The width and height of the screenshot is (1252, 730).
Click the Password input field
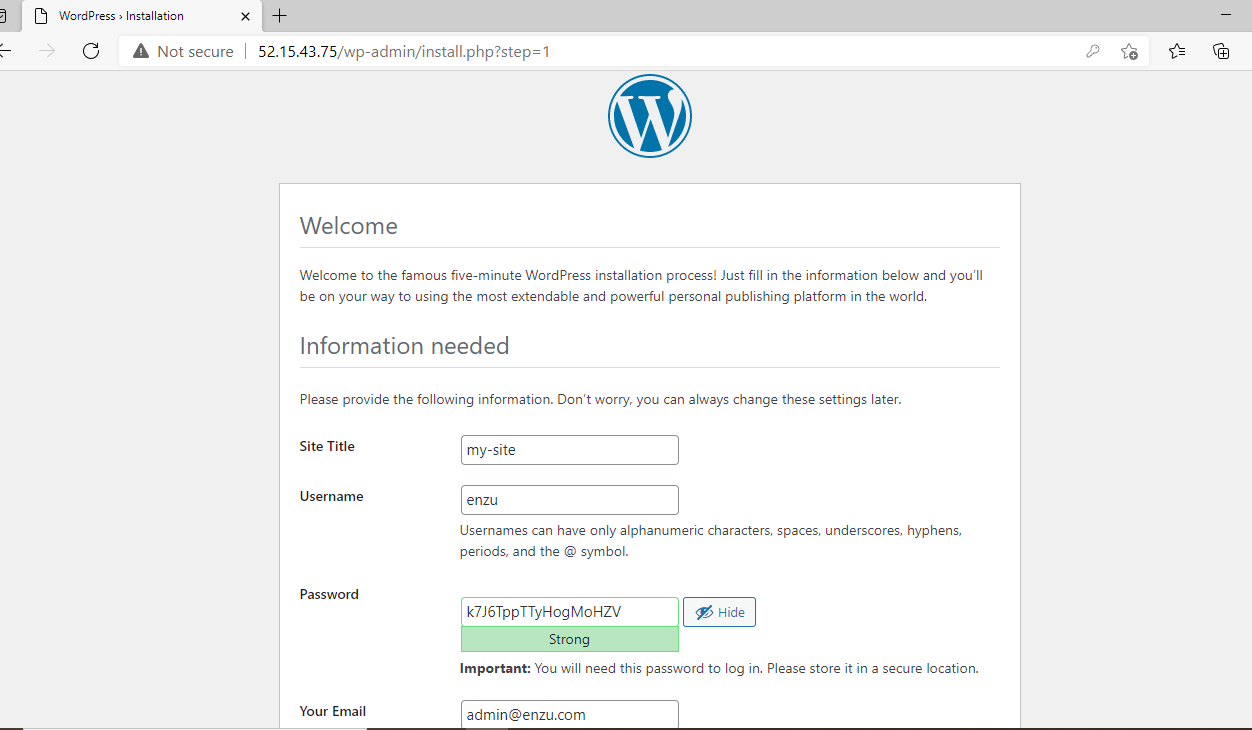(569, 612)
